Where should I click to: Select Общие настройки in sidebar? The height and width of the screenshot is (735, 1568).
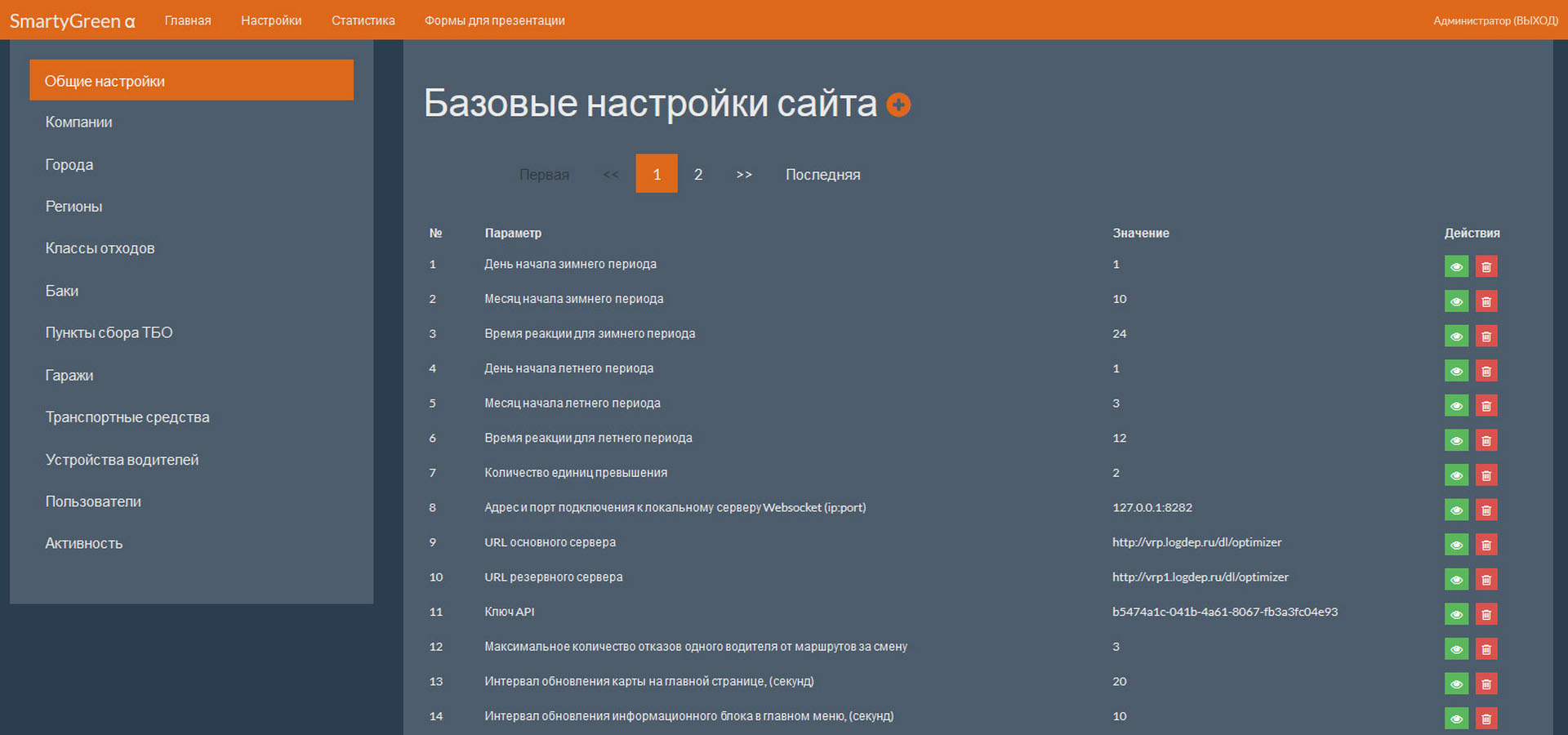pyautogui.click(x=191, y=80)
